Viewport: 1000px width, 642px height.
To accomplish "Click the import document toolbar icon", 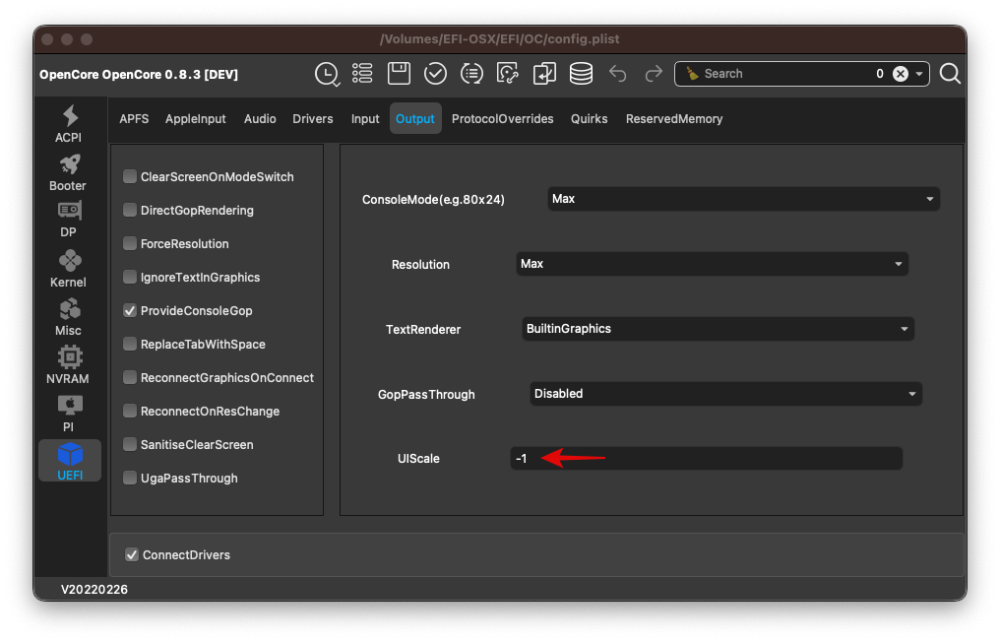I will 544,74.
